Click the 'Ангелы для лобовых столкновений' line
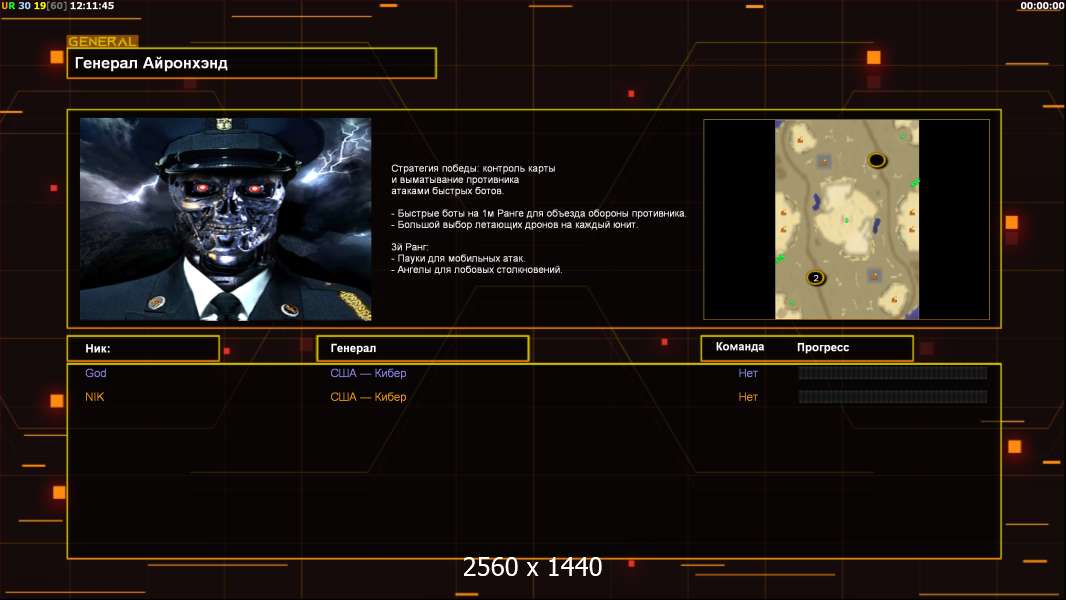 coord(477,270)
